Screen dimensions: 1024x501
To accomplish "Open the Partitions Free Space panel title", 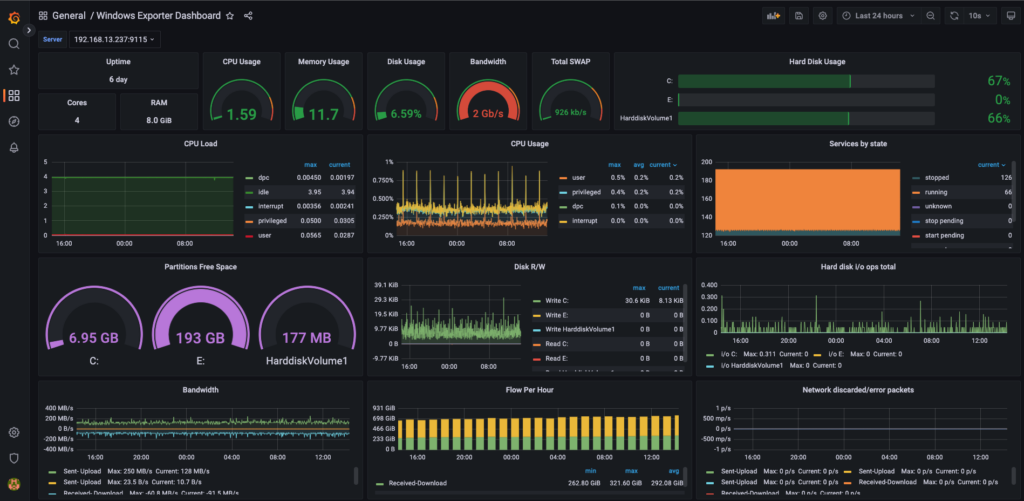I will click(200, 267).
